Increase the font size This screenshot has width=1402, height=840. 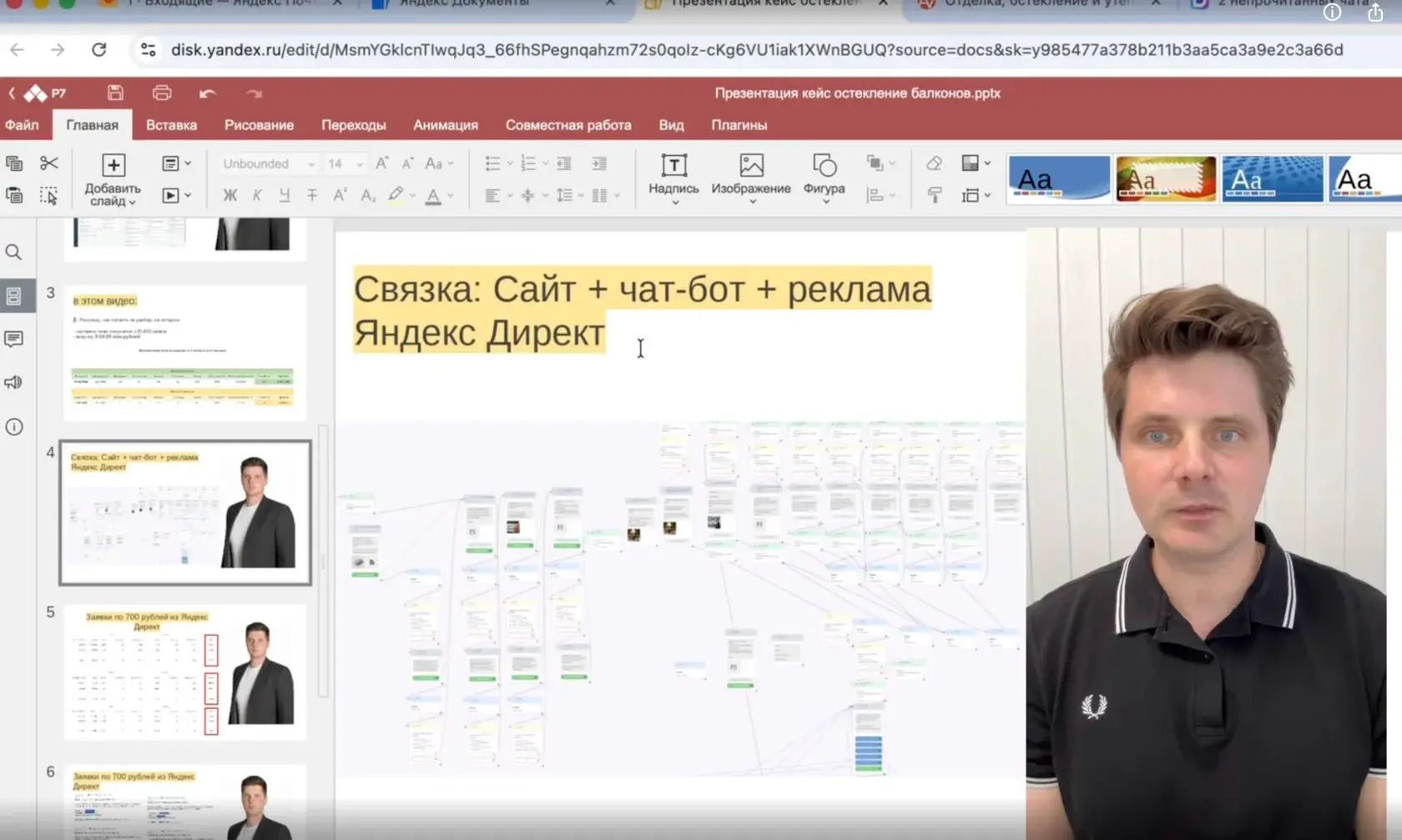(x=381, y=163)
